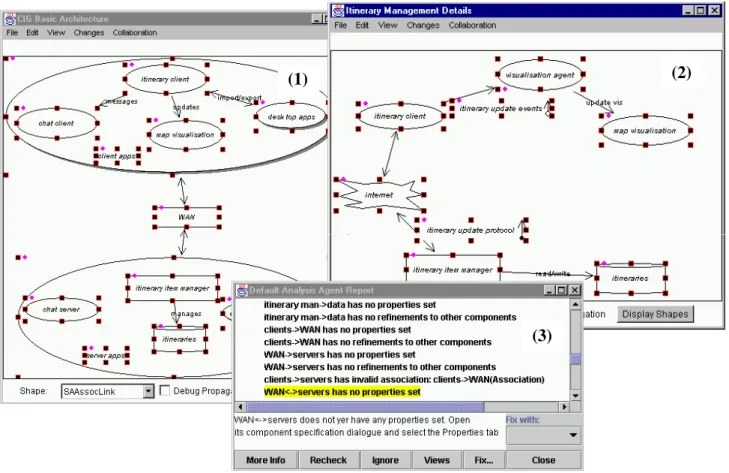Viewport: 729px width, 473px height.
Task: Click report list scroll up arrow
Action: [x=576, y=305]
